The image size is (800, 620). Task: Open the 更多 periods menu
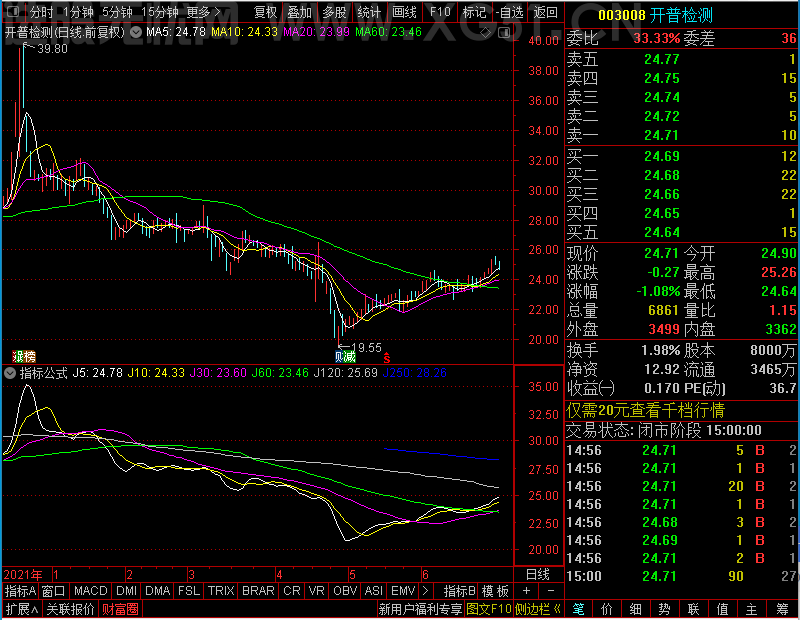coord(204,12)
